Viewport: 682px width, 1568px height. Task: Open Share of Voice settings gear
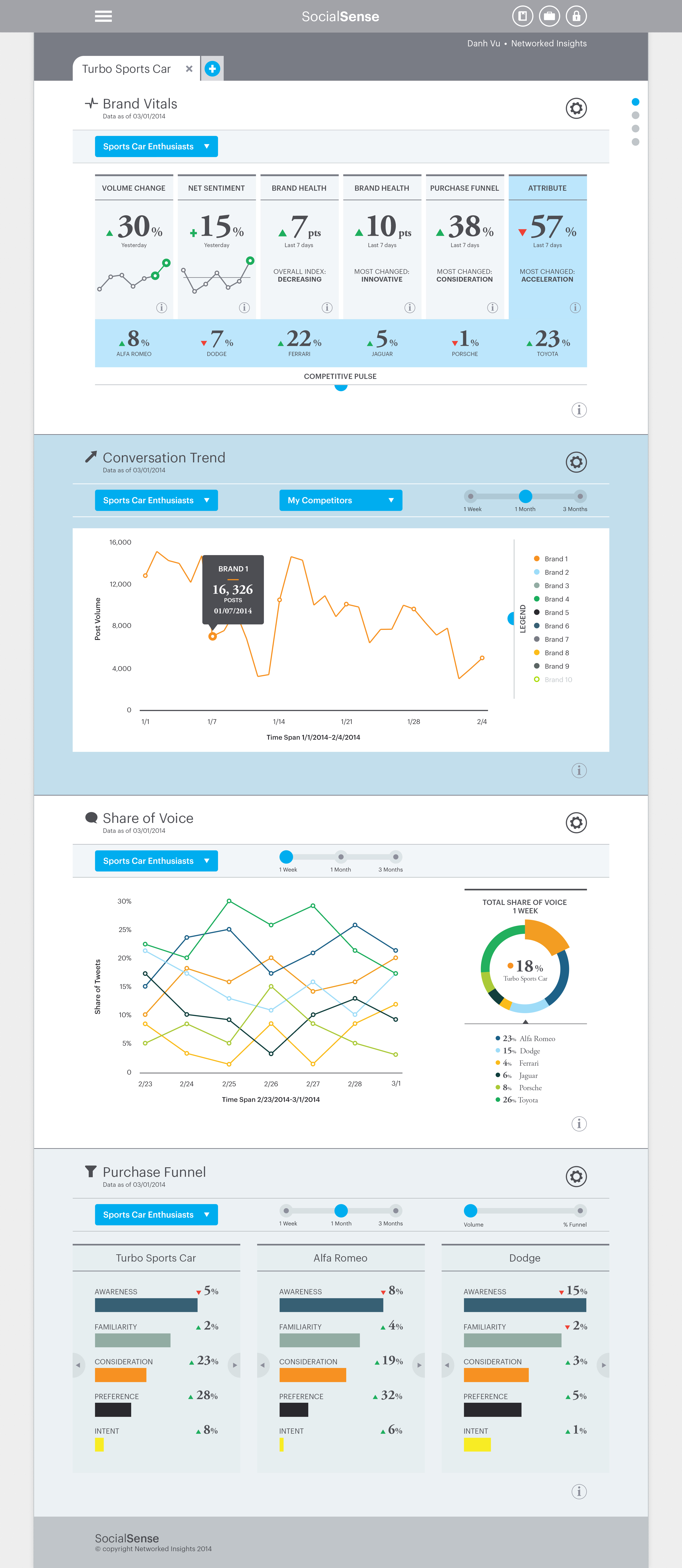(x=576, y=822)
